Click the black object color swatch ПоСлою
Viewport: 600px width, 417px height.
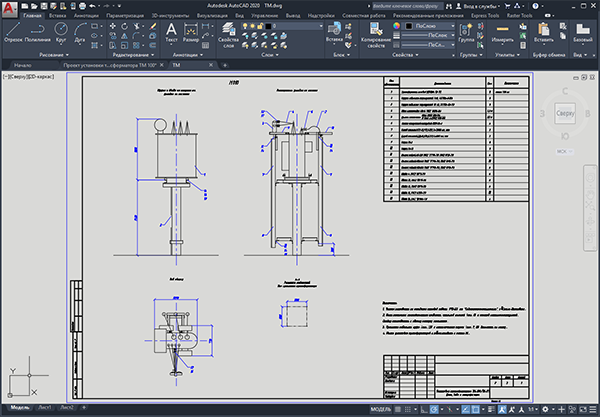(x=409, y=26)
